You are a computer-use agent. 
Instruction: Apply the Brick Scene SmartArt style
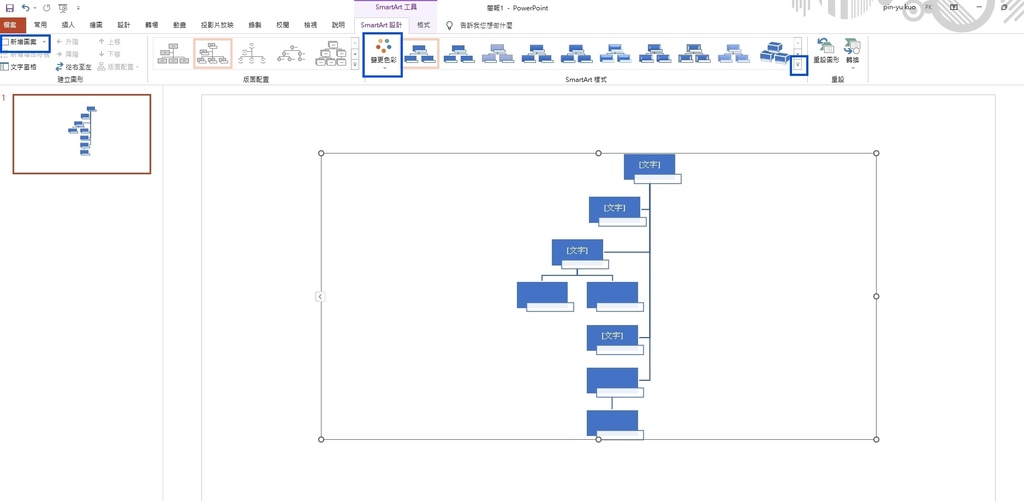coord(775,54)
